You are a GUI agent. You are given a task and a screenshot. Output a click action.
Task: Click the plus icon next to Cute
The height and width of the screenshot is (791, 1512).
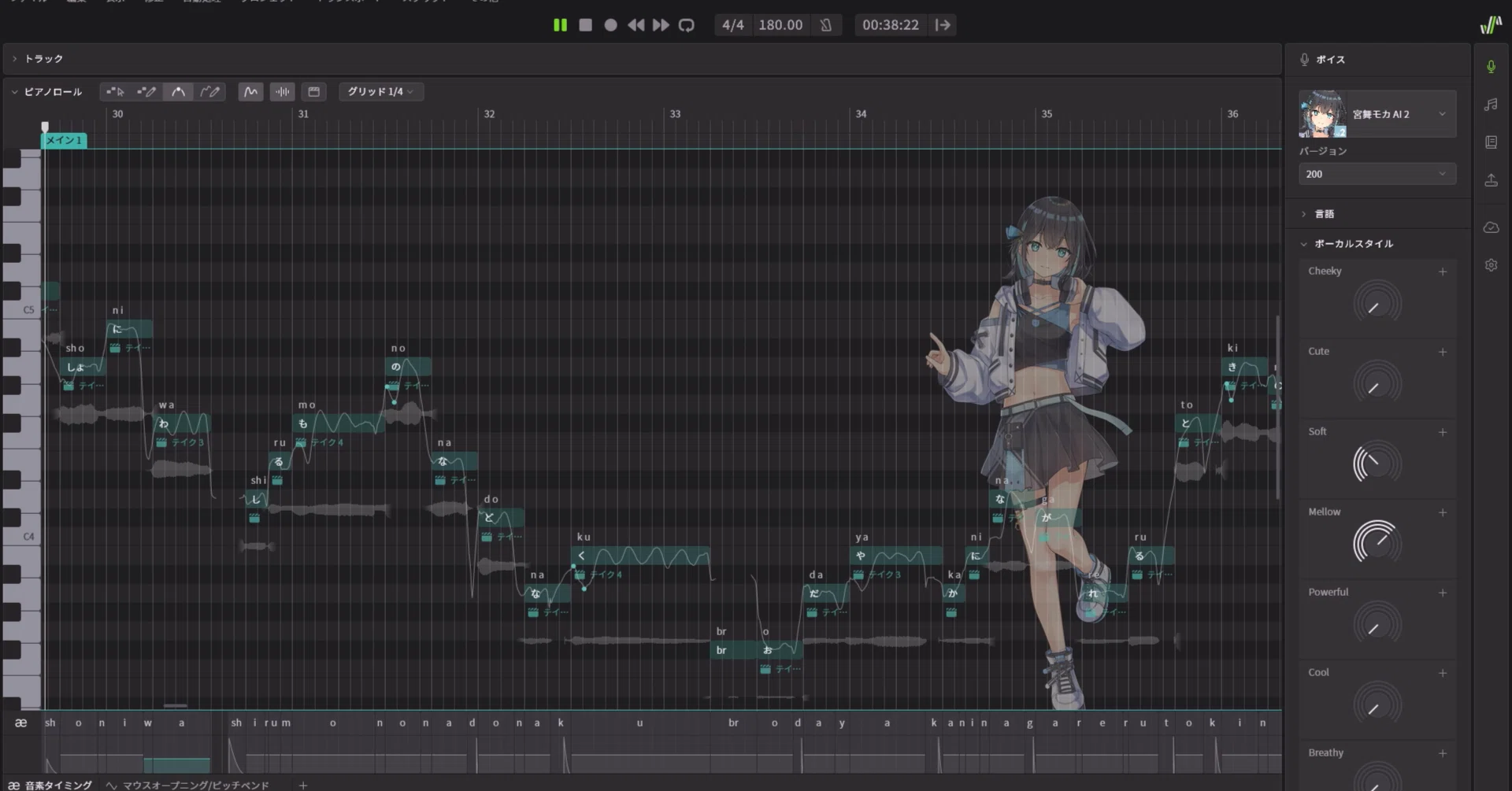(x=1443, y=352)
